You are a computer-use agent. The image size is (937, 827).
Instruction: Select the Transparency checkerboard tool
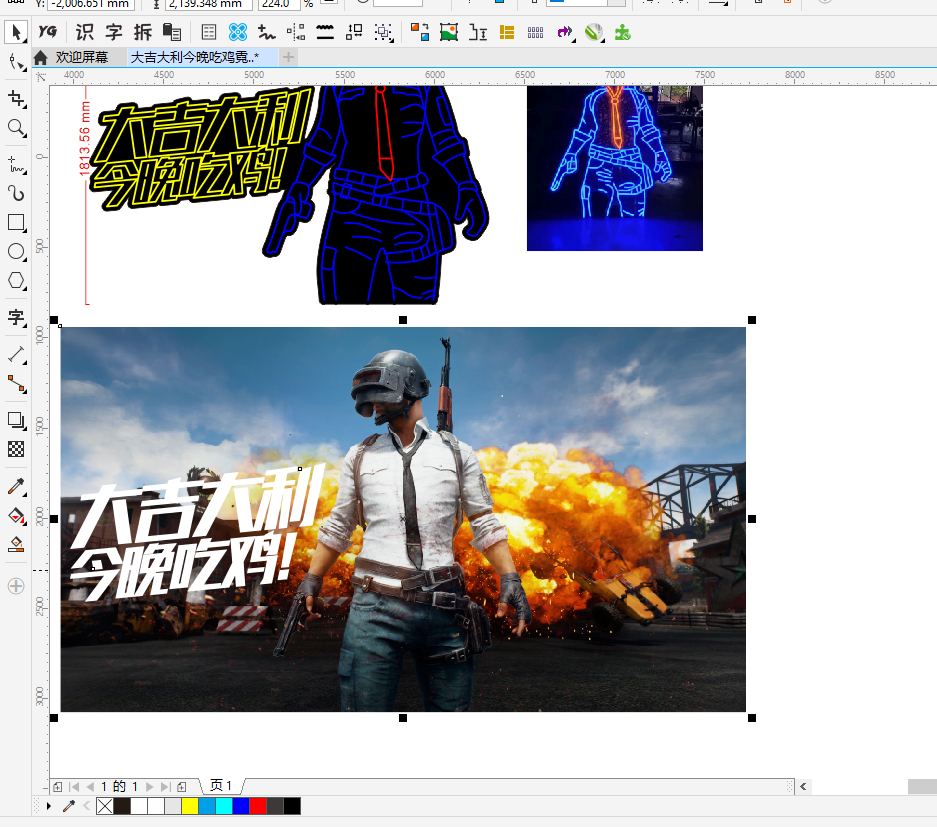pos(16,449)
